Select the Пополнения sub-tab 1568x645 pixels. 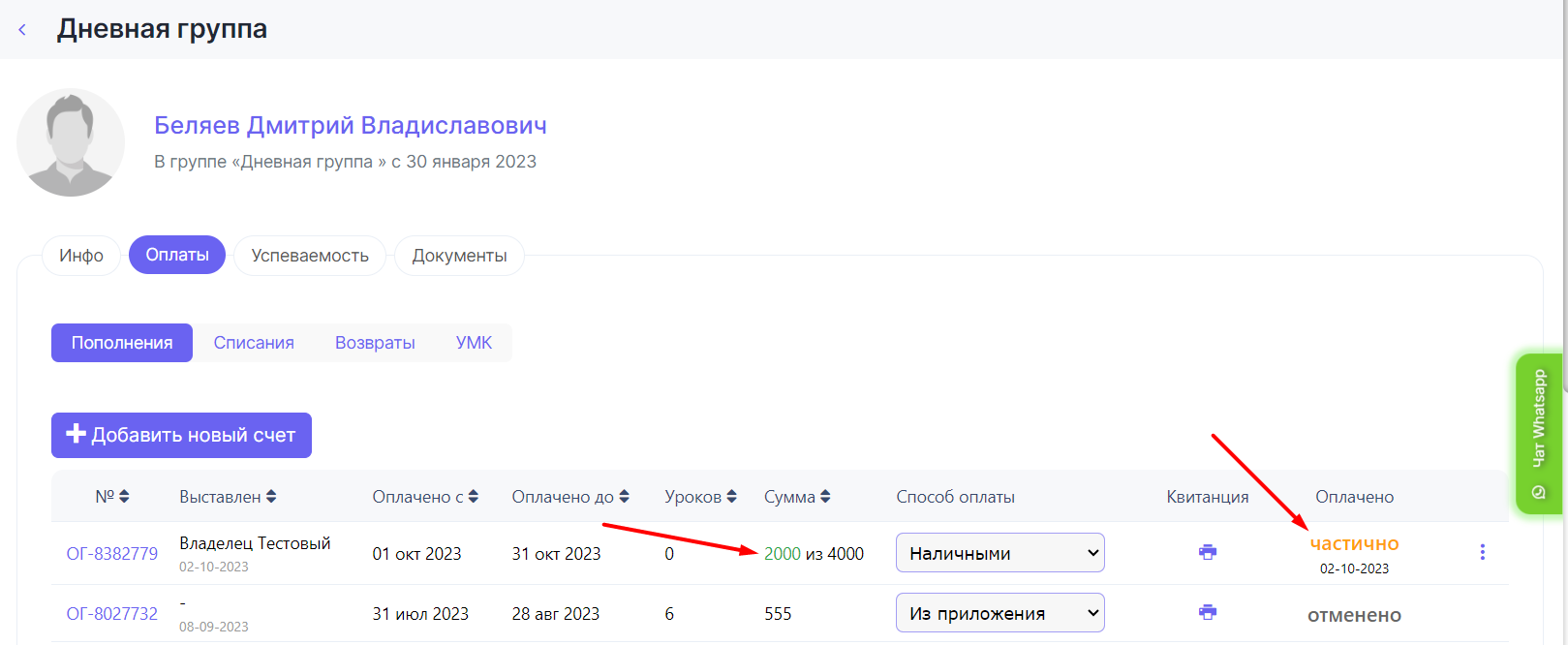[122, 343]
